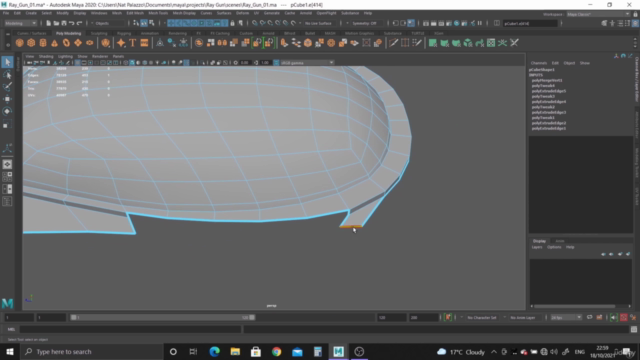The image size is (640, 360).
Task: Open the No Character Set dropdown
Action: pyautogui.click(x=482, y=318)
